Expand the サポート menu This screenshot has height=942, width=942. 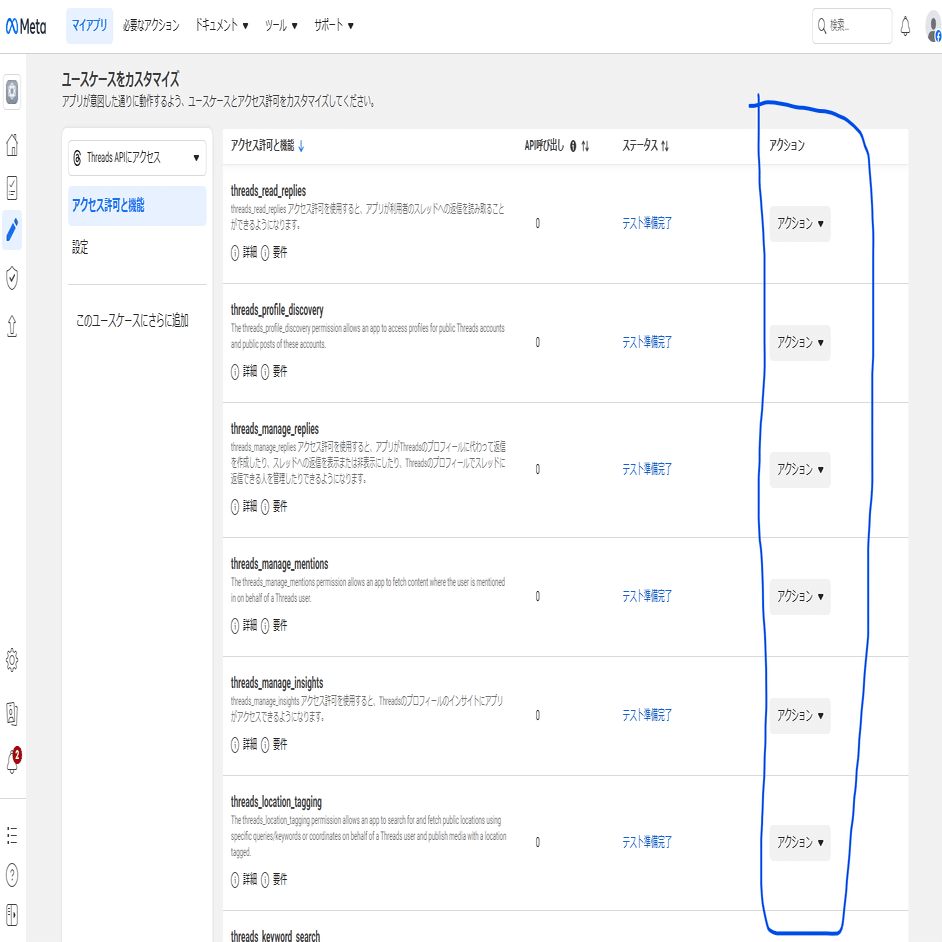pos(333,25)
